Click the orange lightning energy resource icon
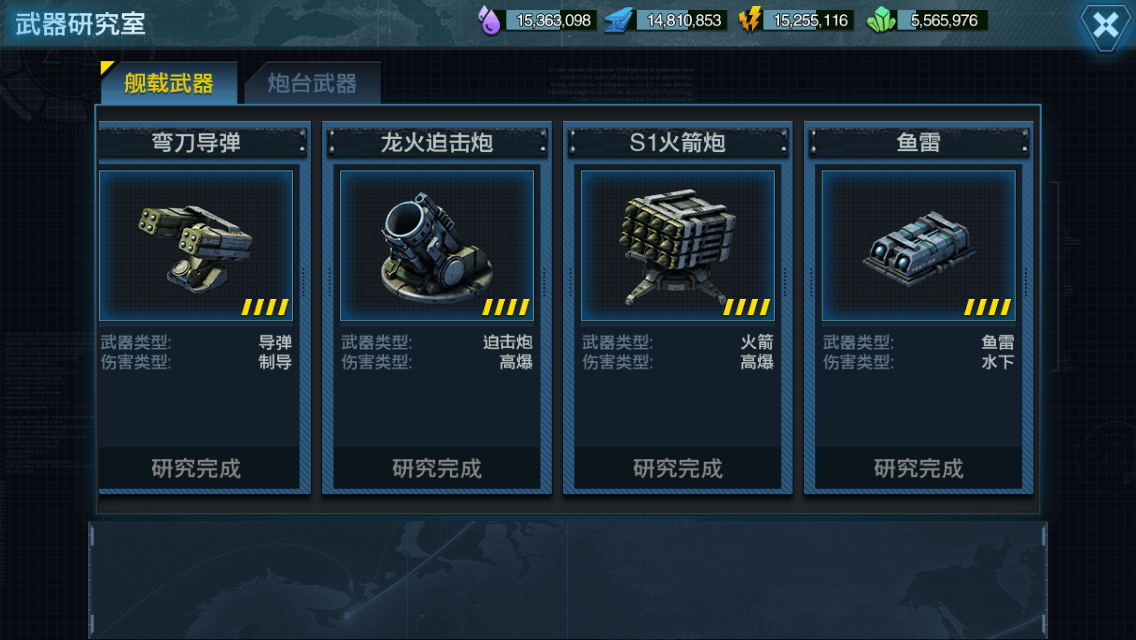1136x640 pixels. 749,20
